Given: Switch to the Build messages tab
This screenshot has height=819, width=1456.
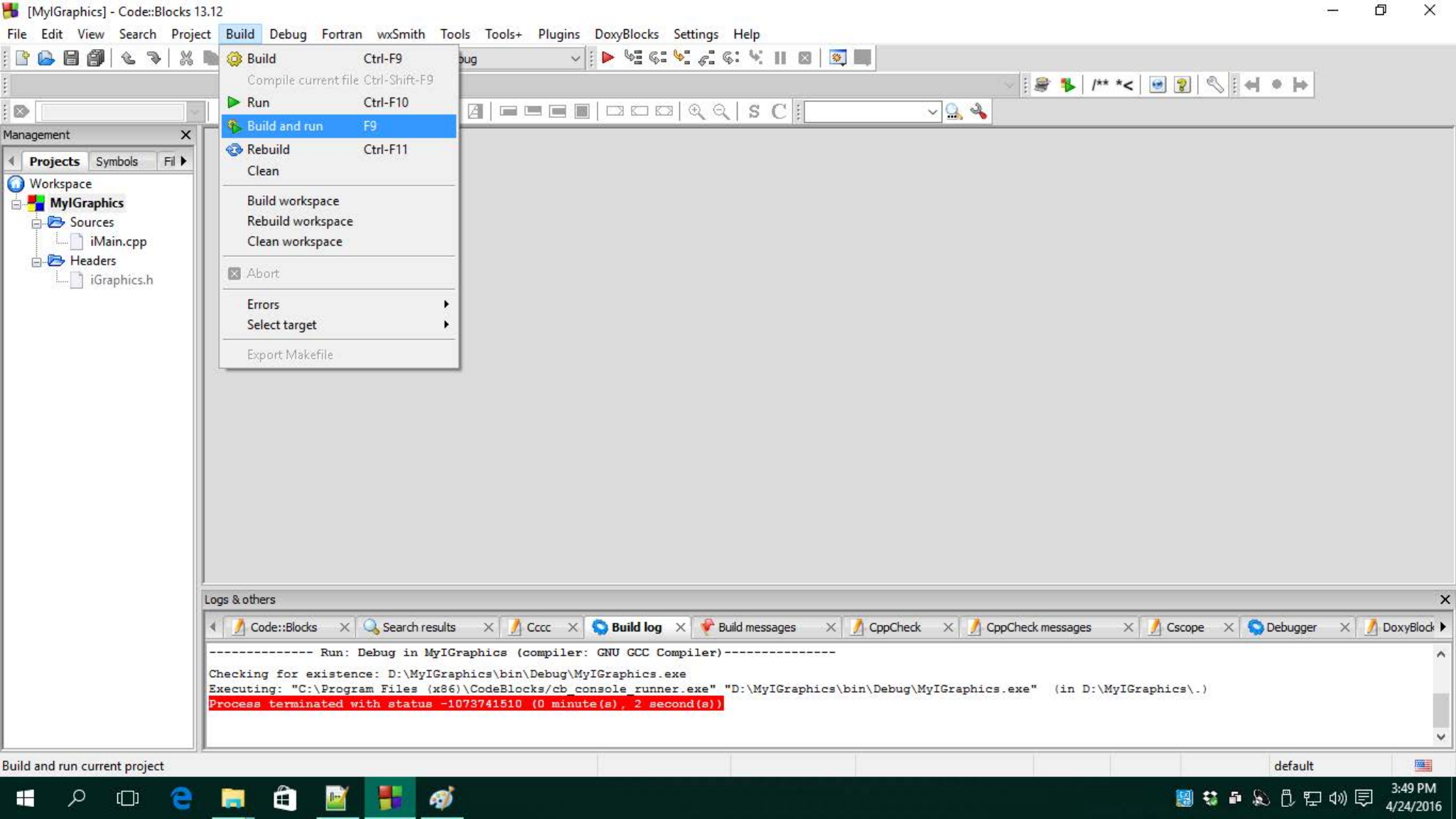Looking at the screenshot, I should pos(756,627).
